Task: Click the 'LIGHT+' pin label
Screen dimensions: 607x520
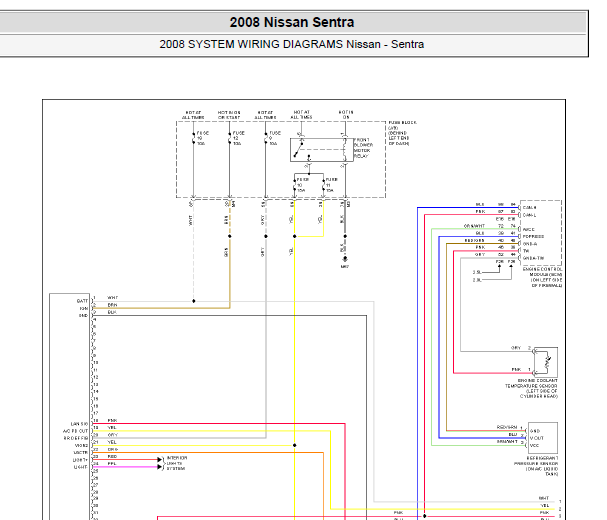Action: click(80, 460)
